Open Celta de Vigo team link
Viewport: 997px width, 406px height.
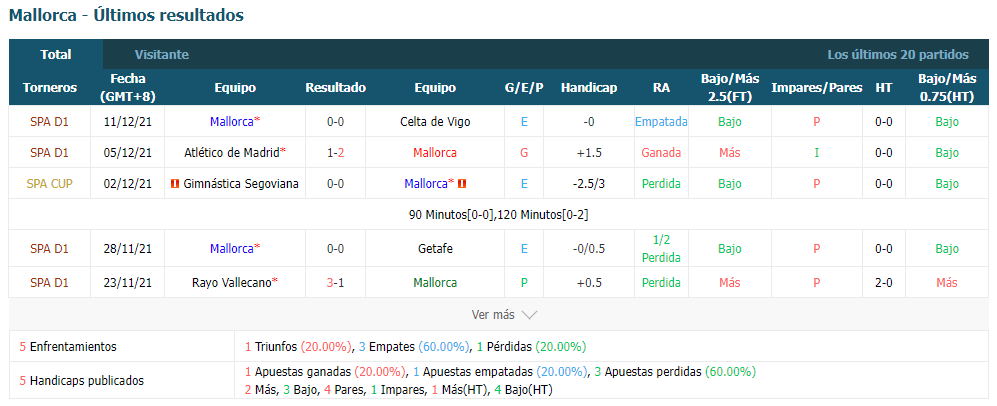(x=435, y=121)
